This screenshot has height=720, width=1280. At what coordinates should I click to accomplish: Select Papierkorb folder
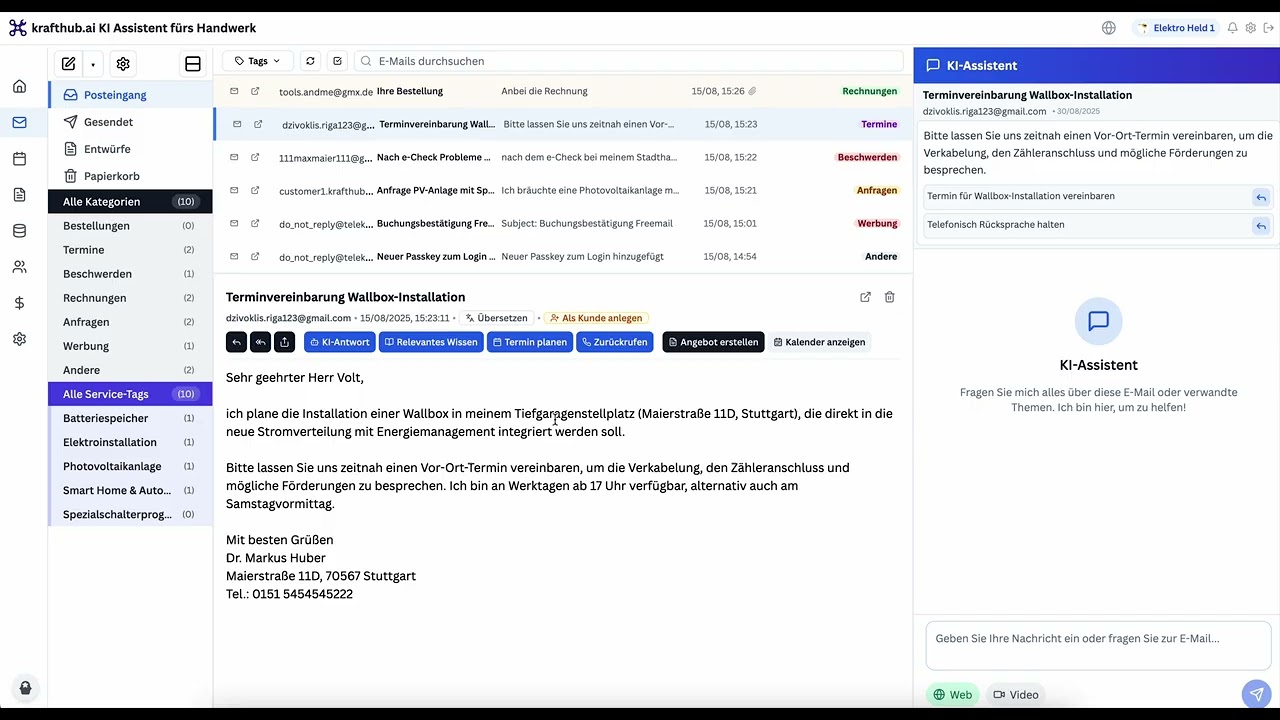pos(130,176)
